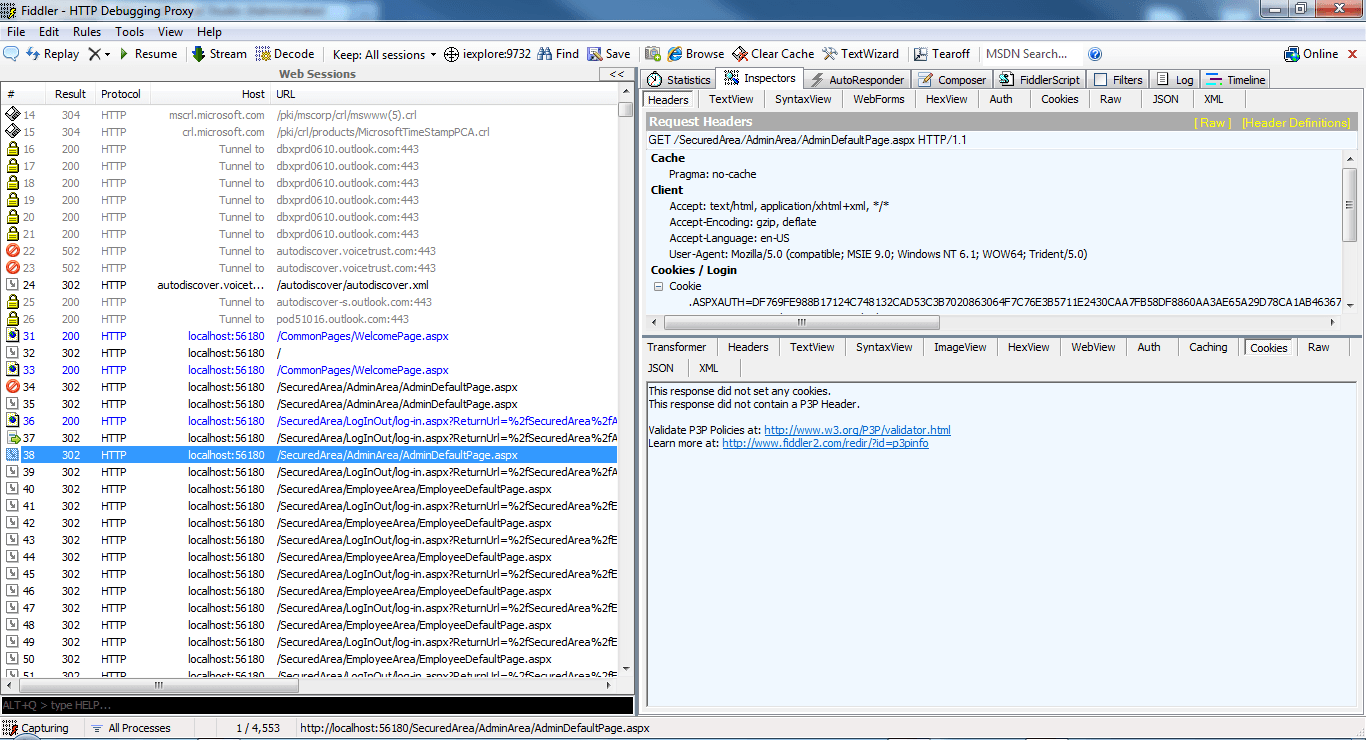The height and width of the screenshot is (740, 1366).
Task: Switch to the Statistics tab
Action: coord(679,79)
